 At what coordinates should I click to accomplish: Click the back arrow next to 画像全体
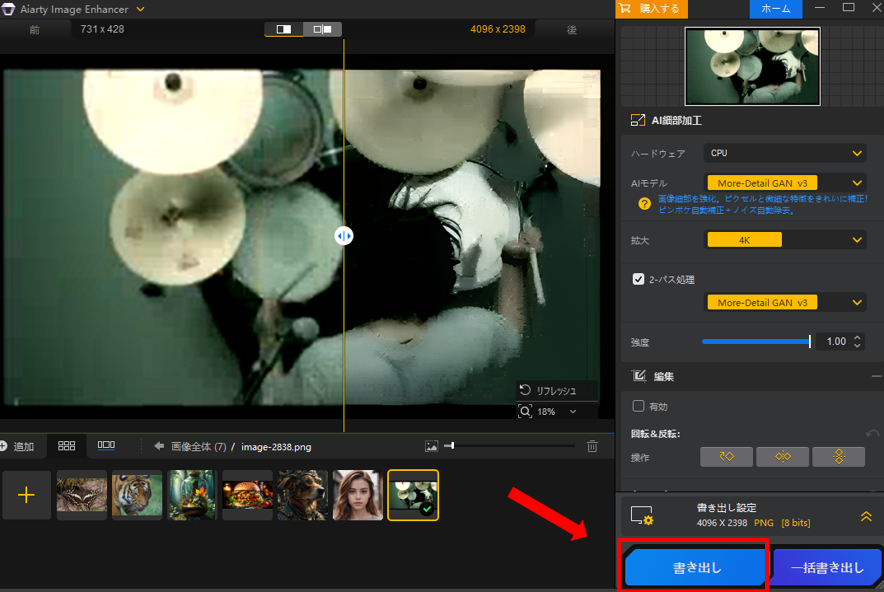point(159,446)
